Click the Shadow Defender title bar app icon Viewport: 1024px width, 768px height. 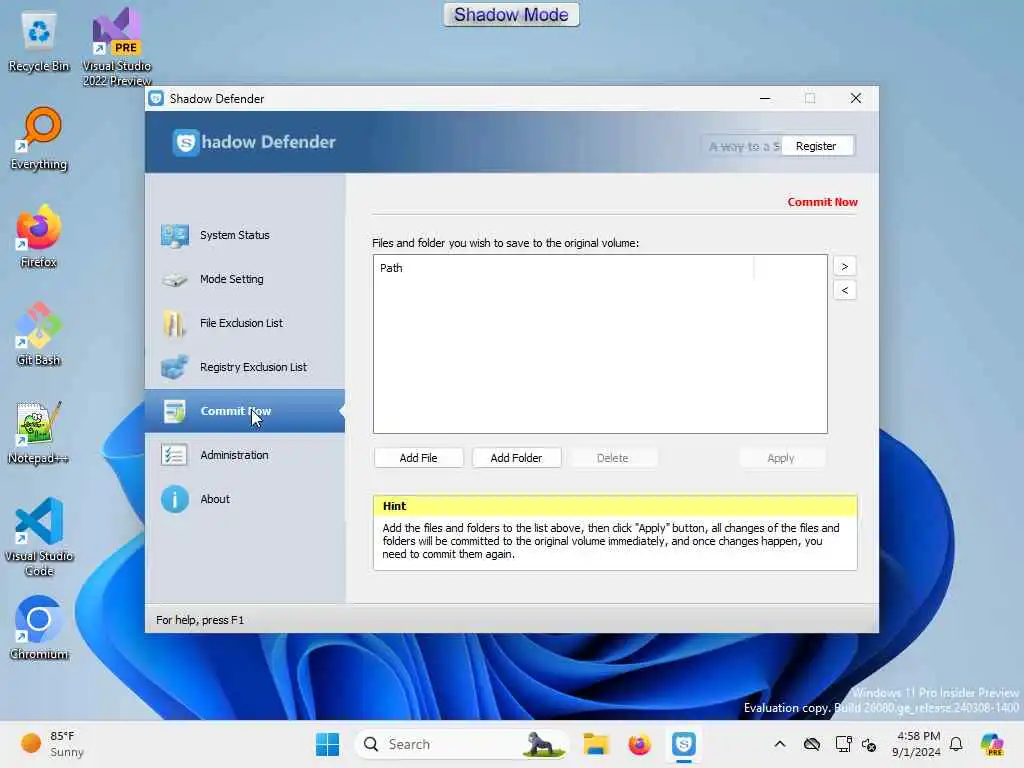(x=156, y=99)
